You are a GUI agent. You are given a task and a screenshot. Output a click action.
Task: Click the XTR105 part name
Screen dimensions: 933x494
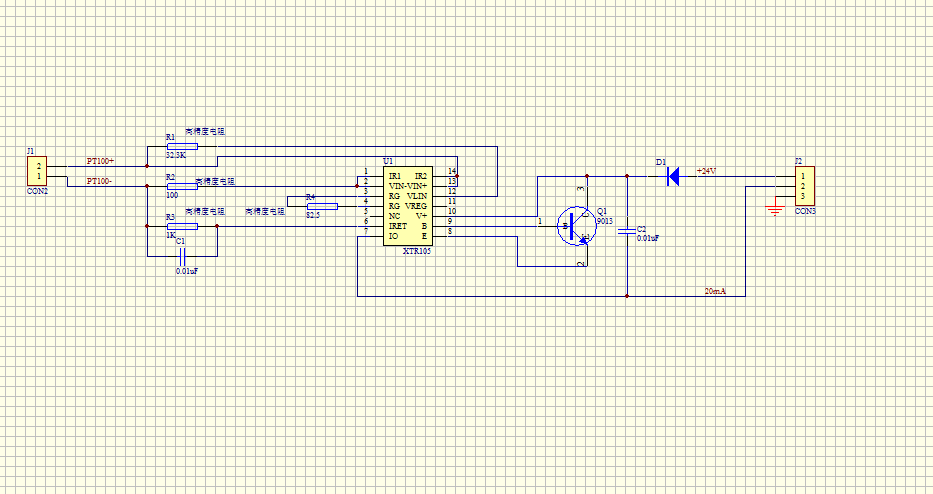(x=417, y=251)
